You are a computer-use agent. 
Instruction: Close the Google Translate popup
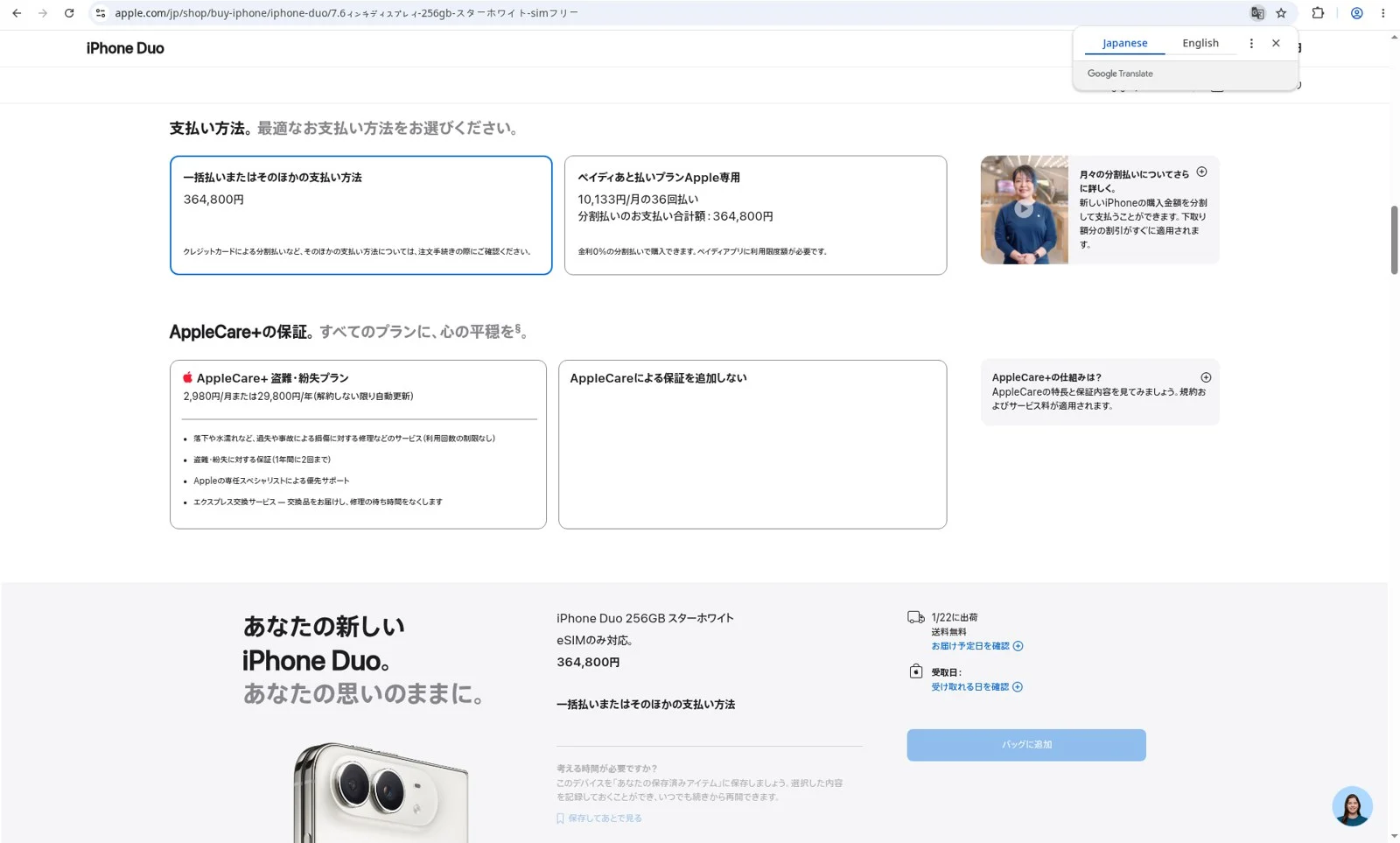coord(1276,43)
